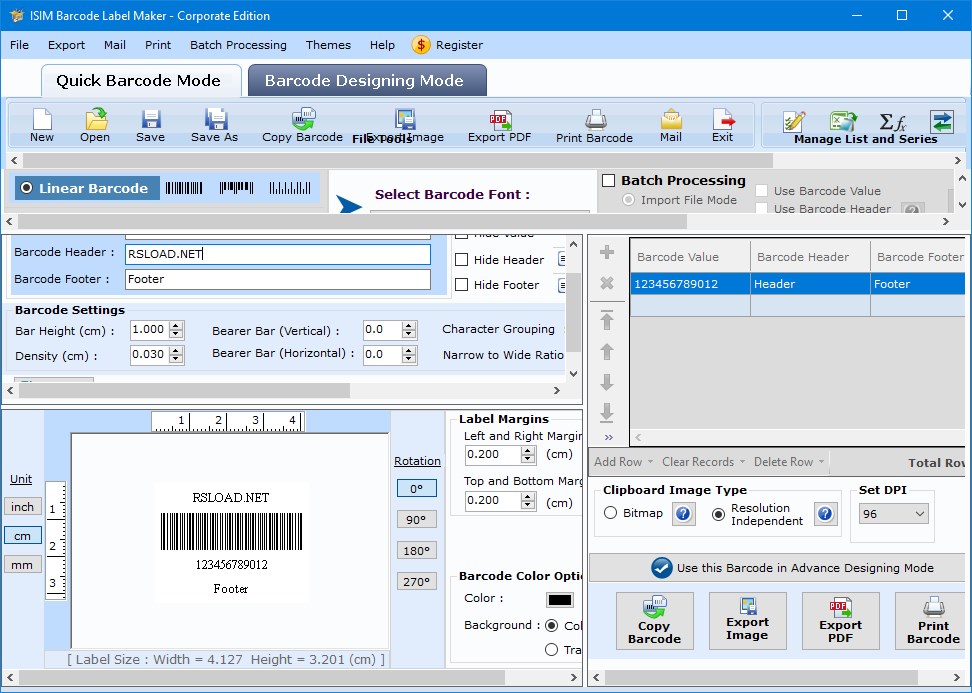Viewport: 972px width, 693px height.
Task: Check the Hide Header checkbox
Action: coord(461,260)
